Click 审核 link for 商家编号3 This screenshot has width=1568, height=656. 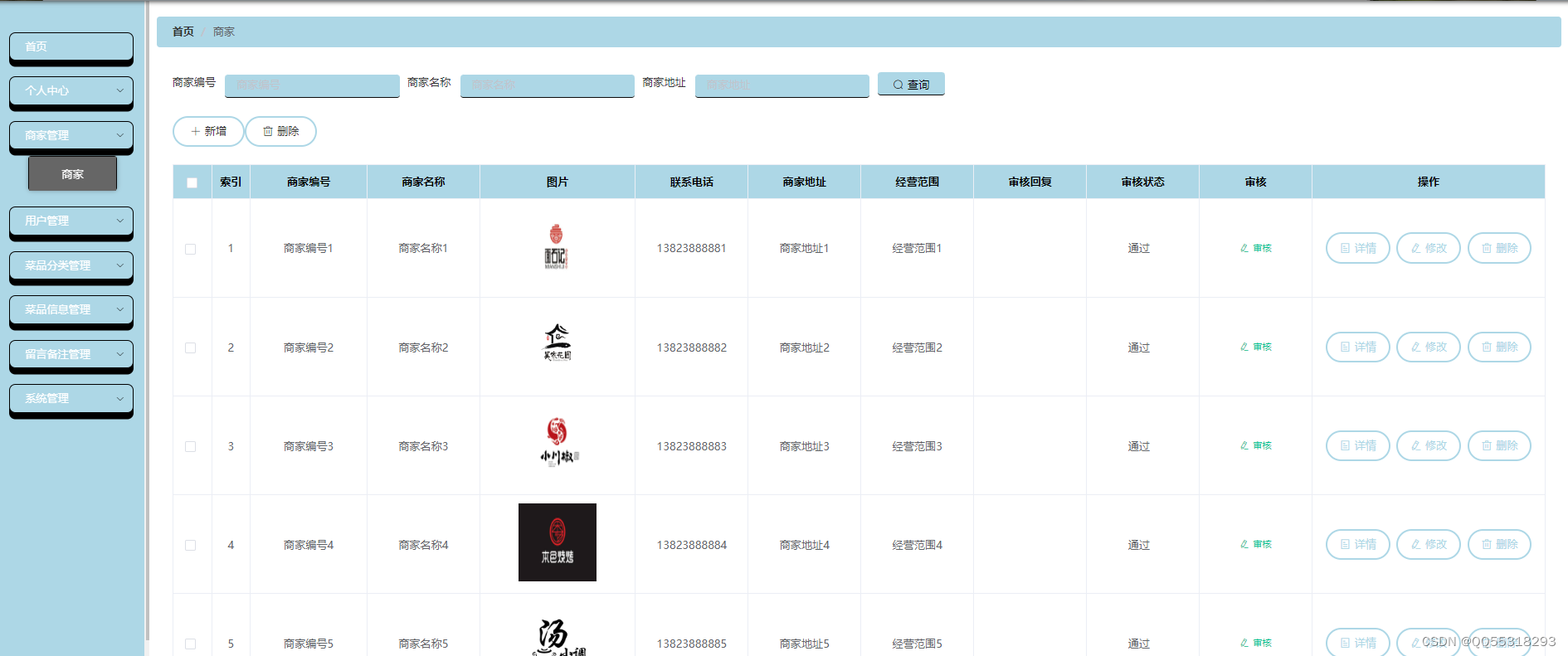1256,445
